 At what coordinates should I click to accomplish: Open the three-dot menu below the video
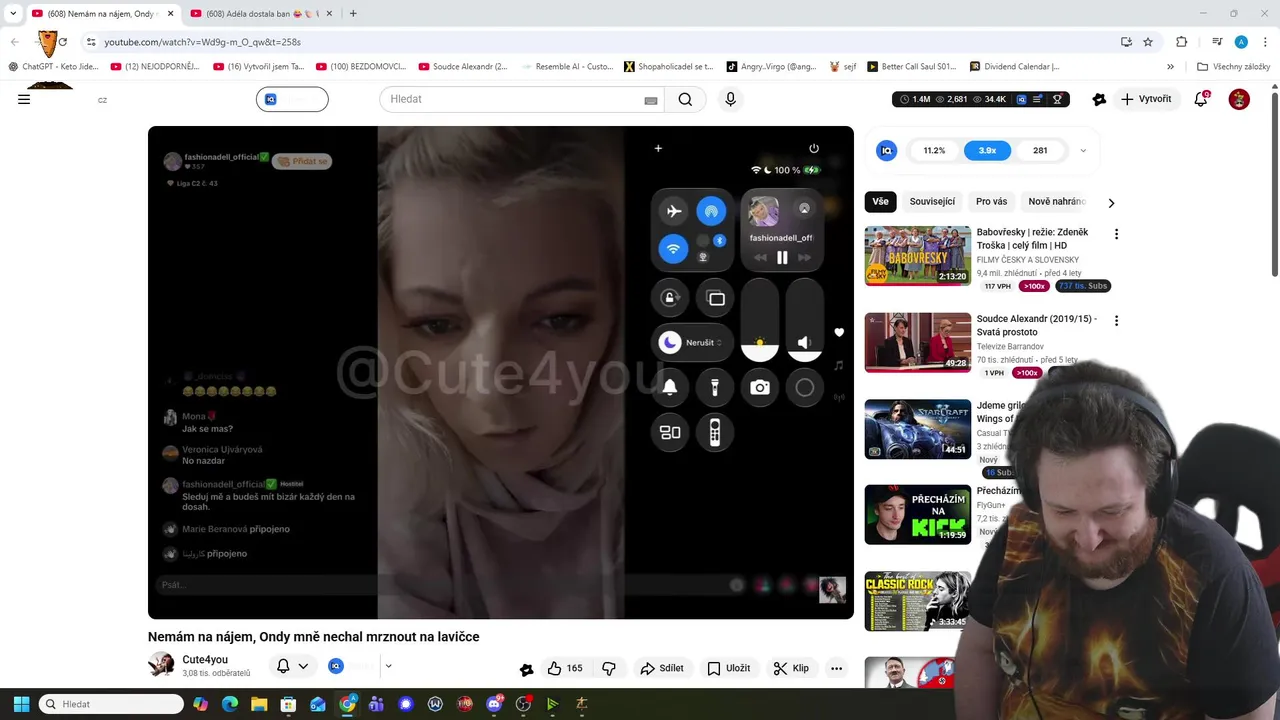(x=836, y=668)
